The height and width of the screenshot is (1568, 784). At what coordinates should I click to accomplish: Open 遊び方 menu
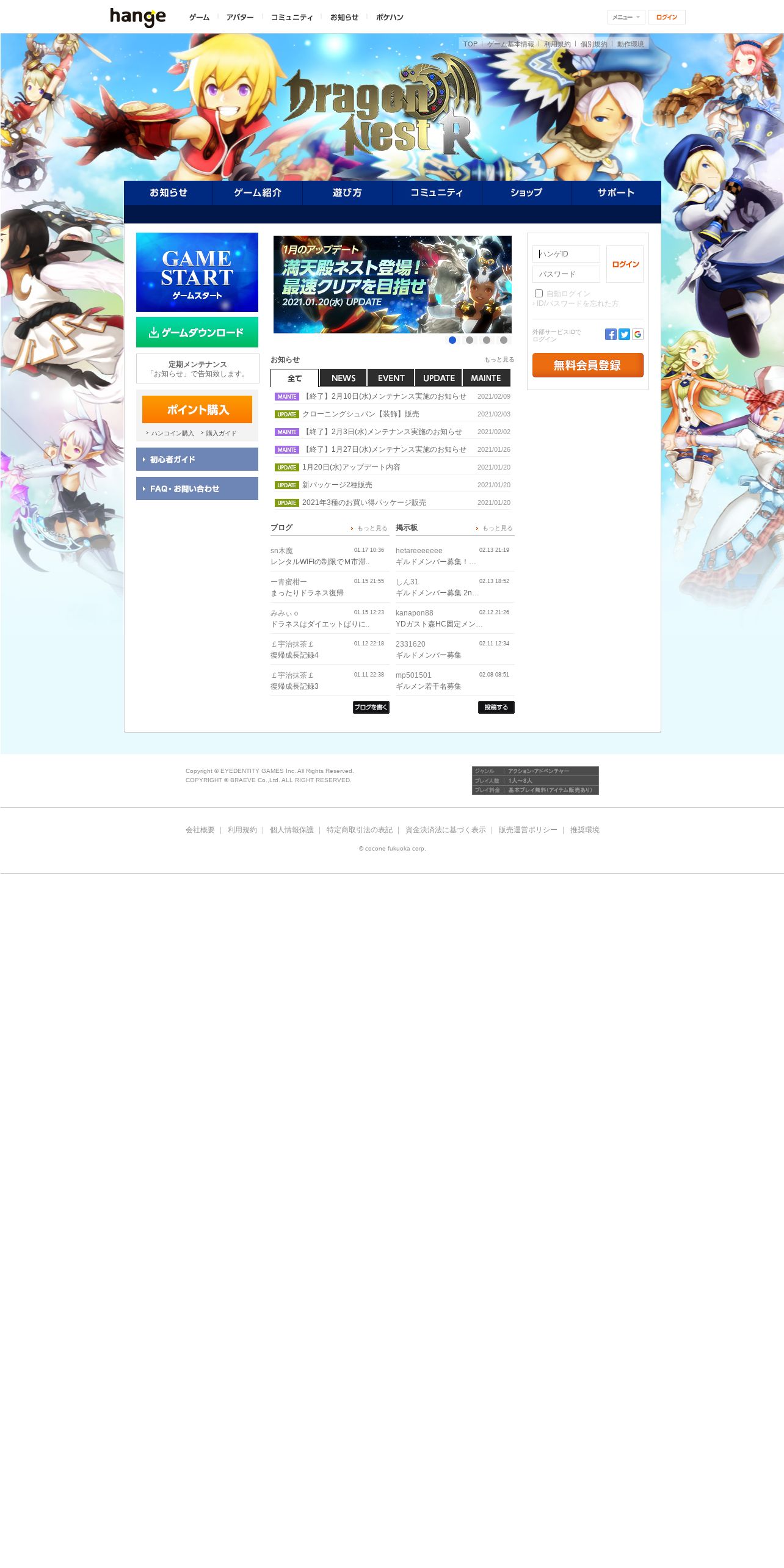pyautogui.click(x=347, y=192)
